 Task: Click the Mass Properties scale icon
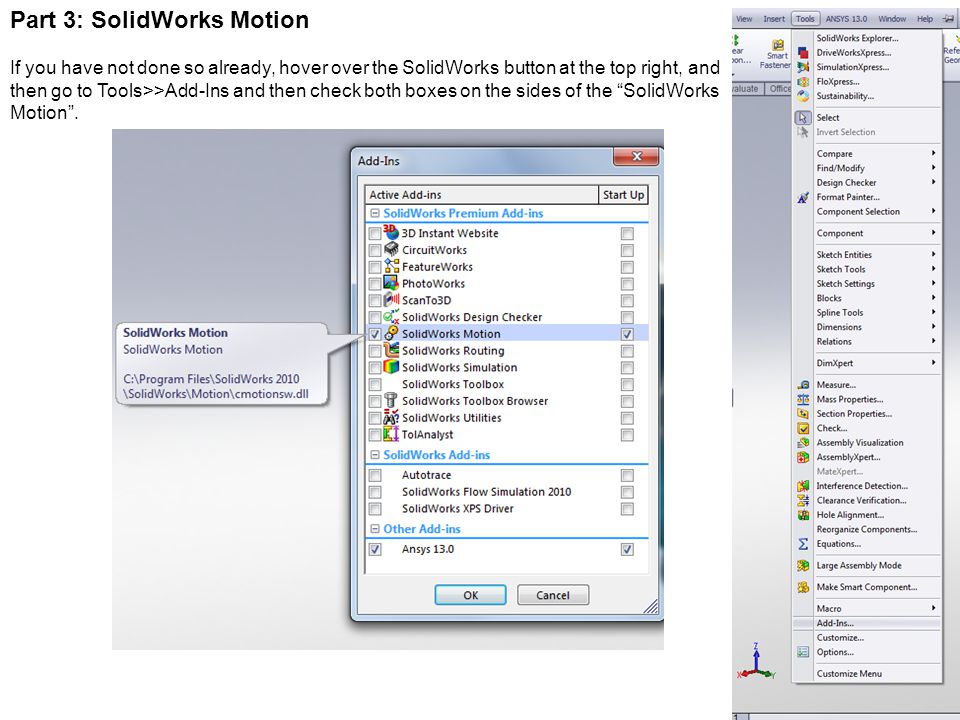coord(803,399)
